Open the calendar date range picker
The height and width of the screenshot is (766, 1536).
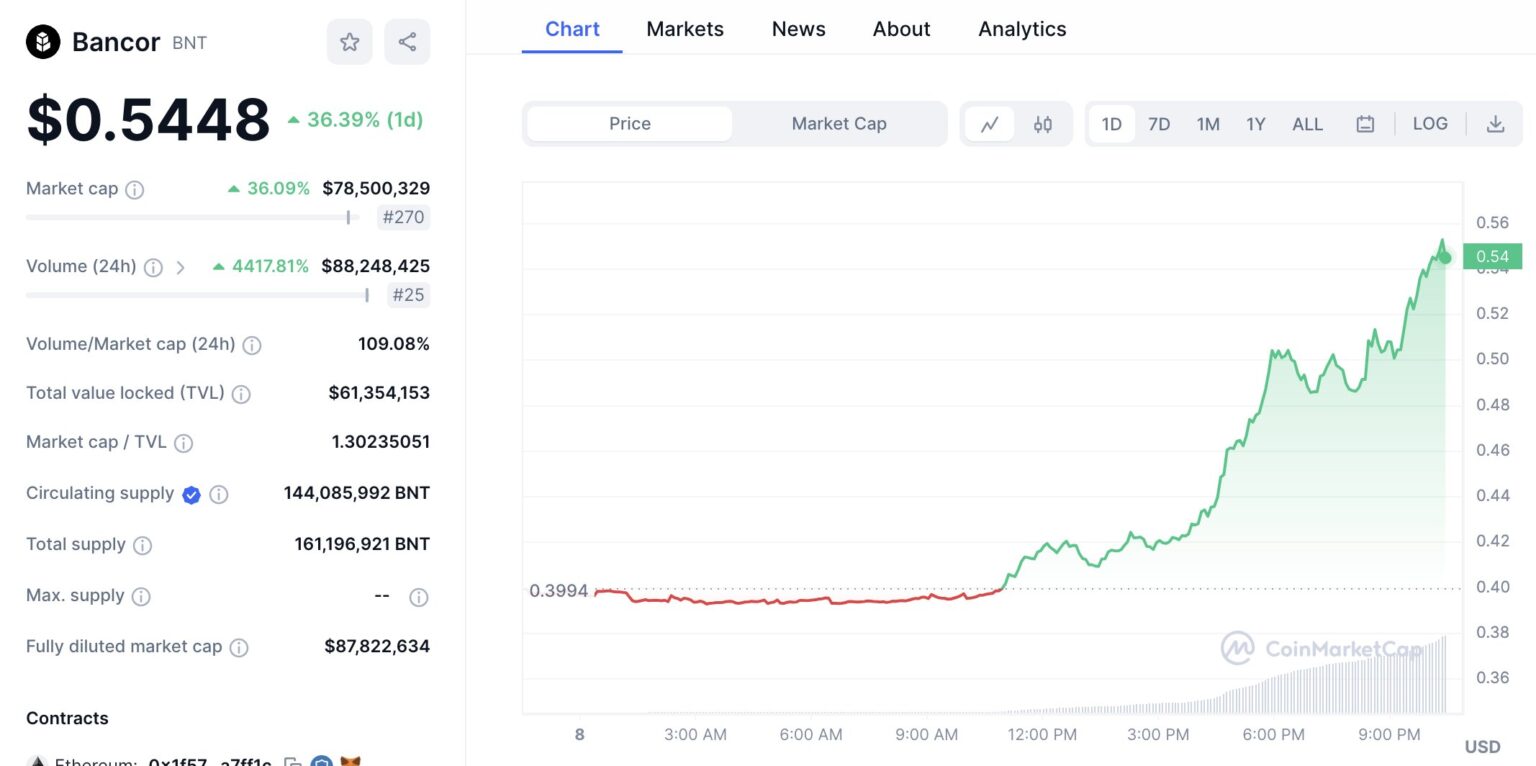(1365, 124)
